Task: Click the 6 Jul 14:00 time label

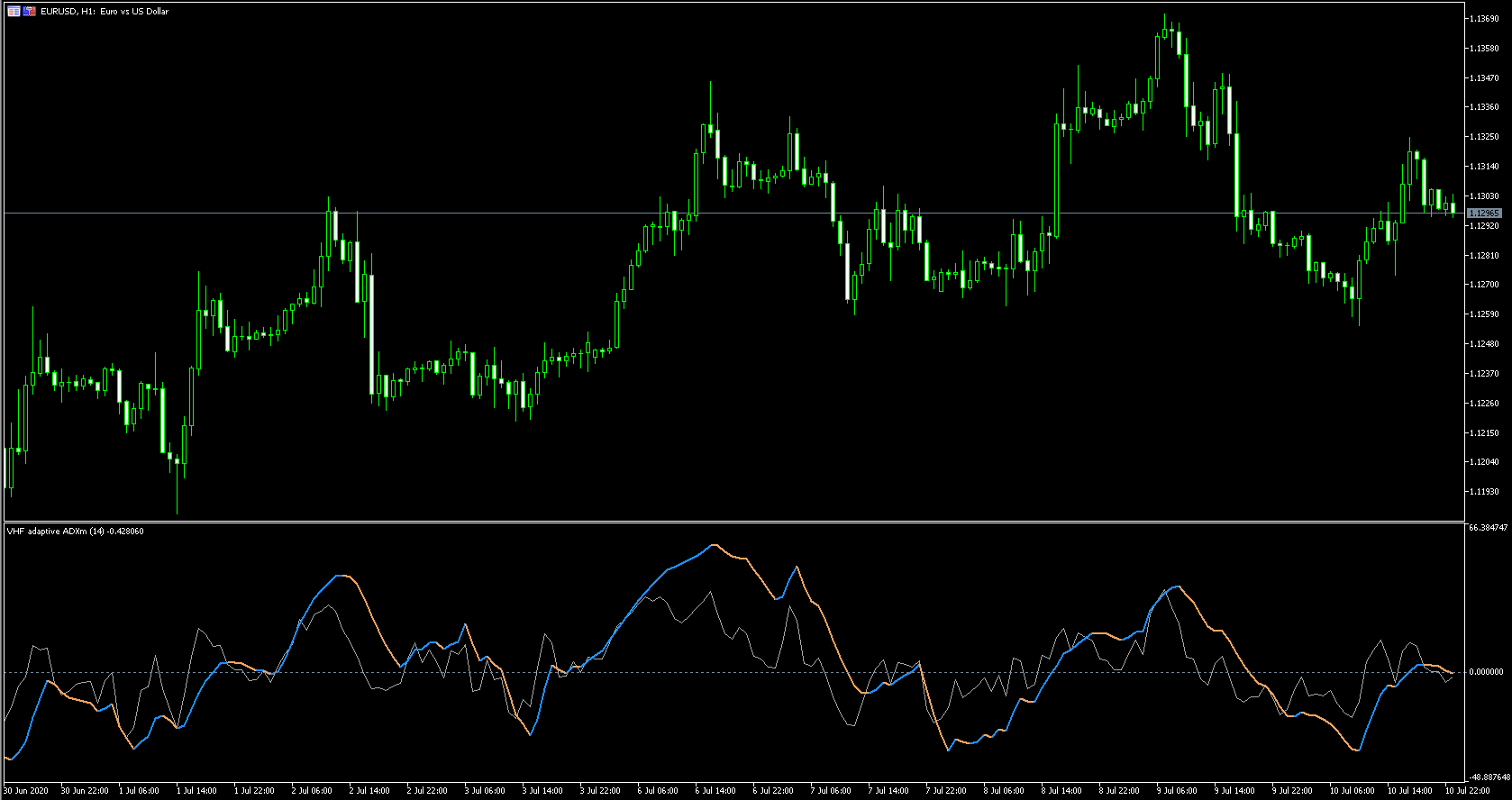Action: point(715,791)
